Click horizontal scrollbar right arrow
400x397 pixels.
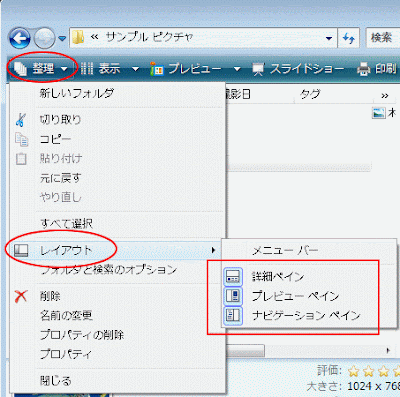tap(388, 350)
